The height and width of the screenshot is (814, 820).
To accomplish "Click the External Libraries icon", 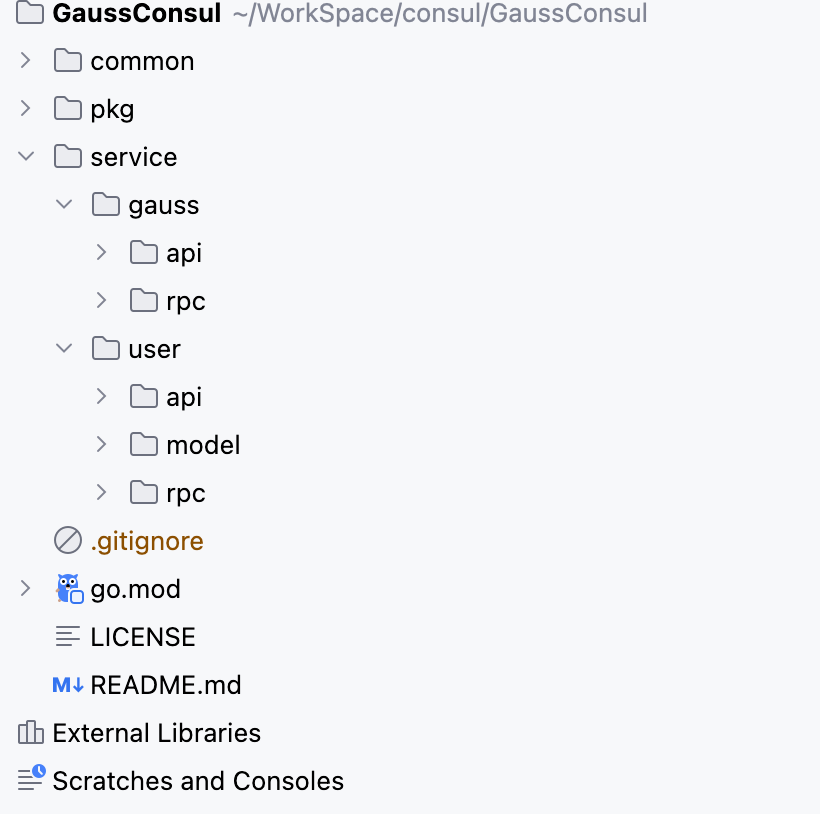I will 31,733.
